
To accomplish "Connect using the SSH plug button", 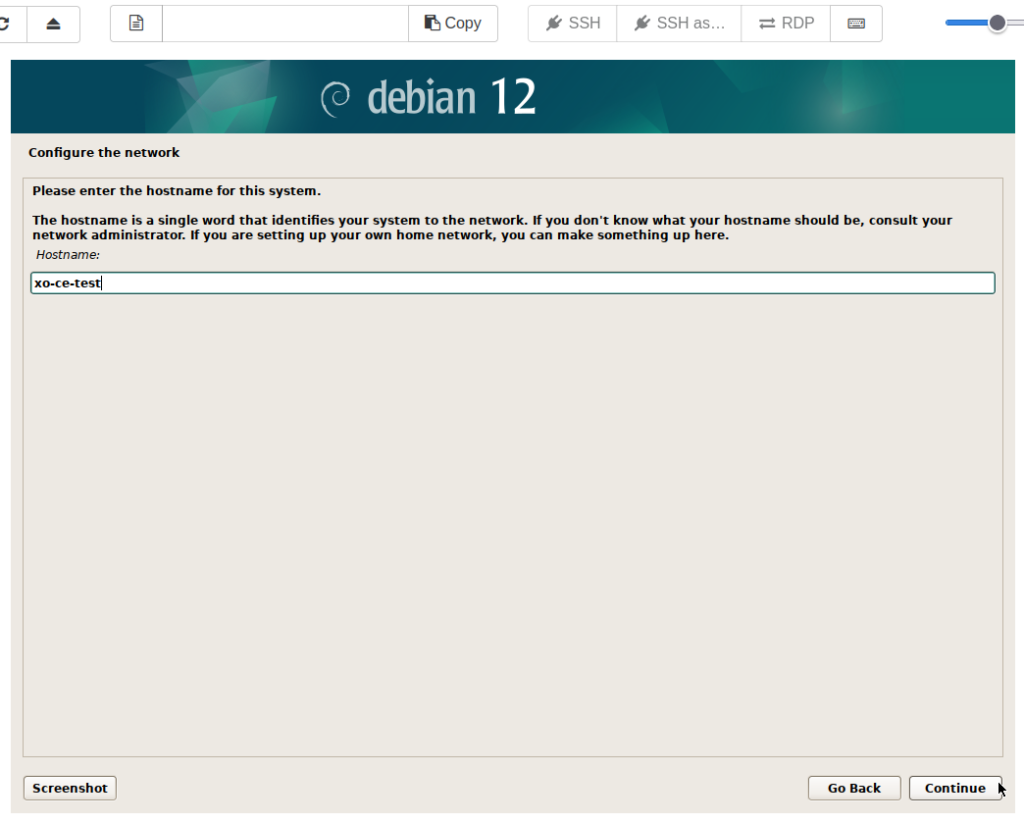I will tap(572, 23).
